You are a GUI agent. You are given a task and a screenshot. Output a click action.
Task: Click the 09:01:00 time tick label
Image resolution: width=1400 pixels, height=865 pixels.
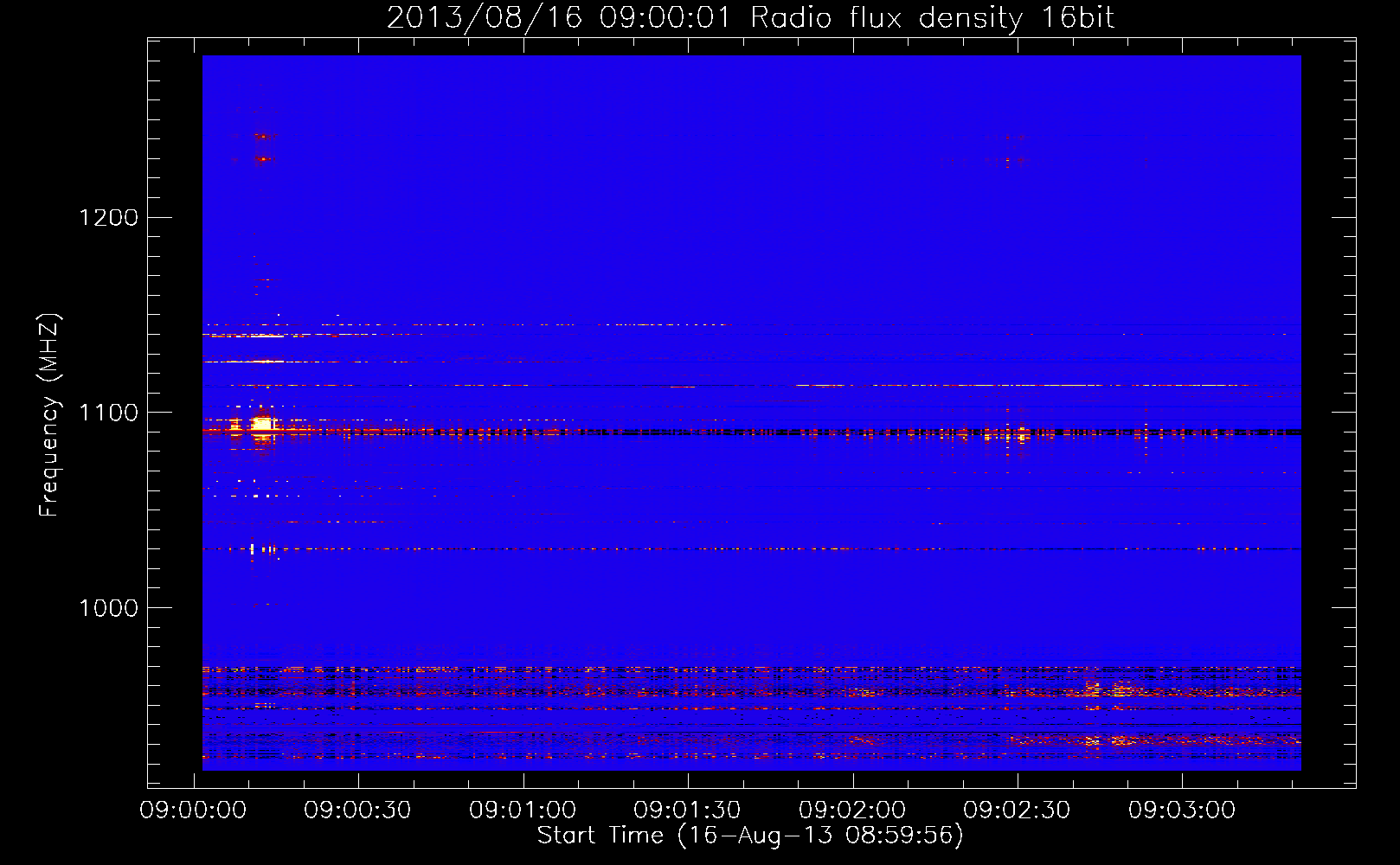tap(523, 811)
